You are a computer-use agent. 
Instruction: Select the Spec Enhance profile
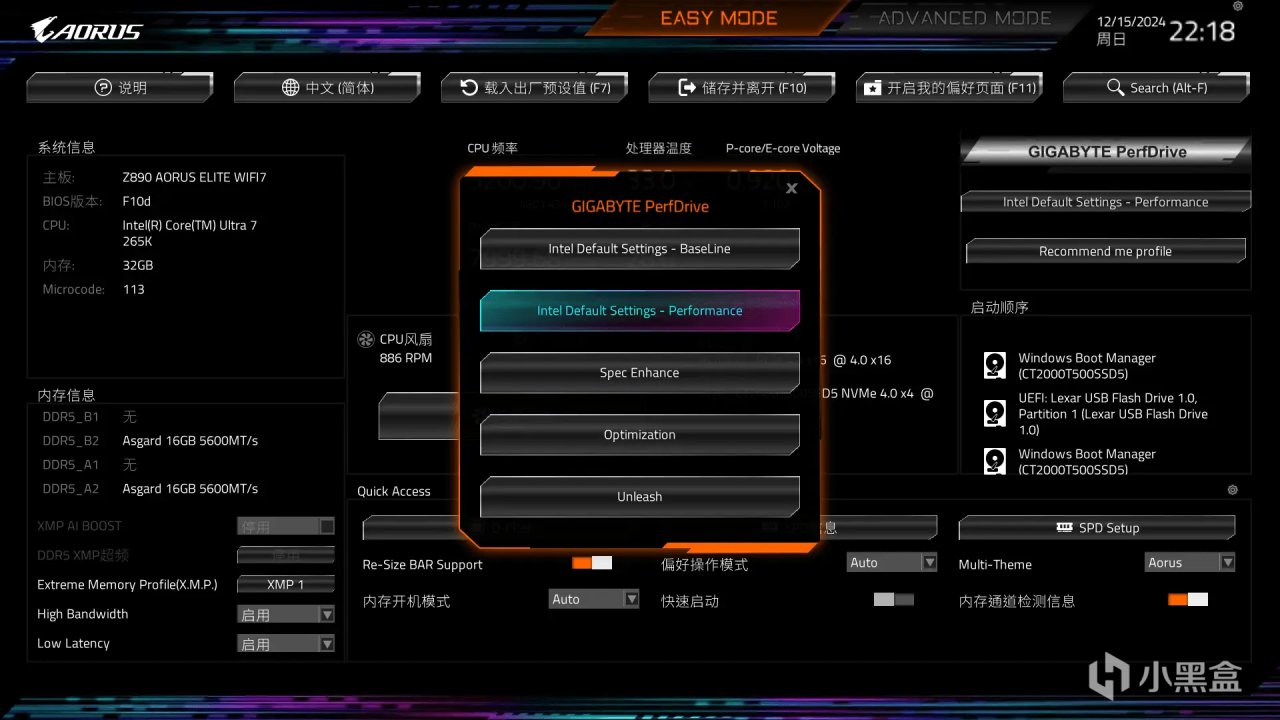(640, 373)
